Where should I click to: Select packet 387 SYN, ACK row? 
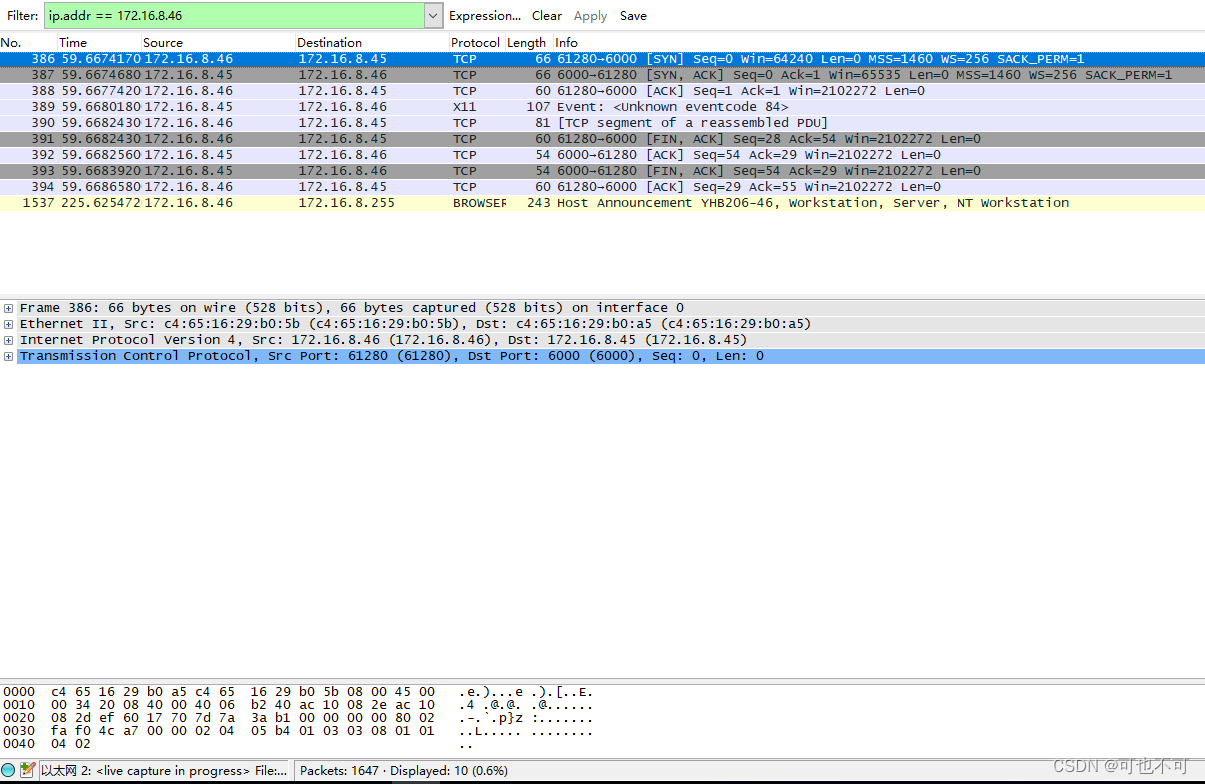[602, 75]
